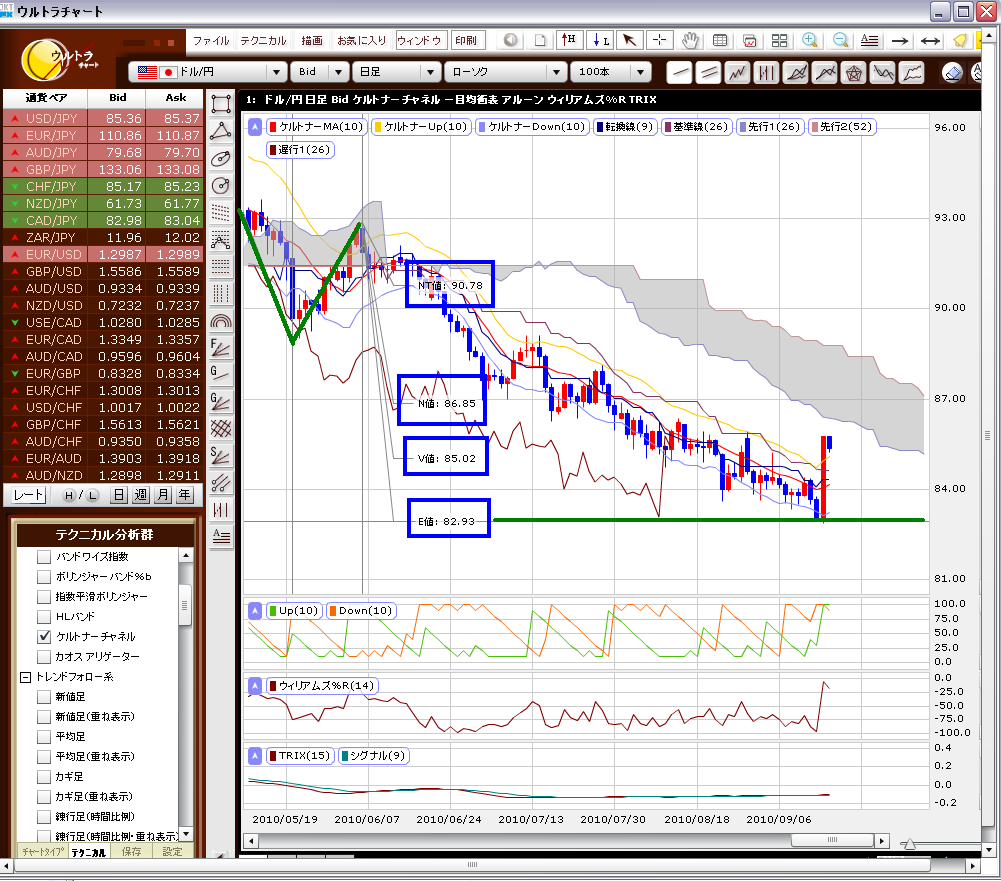Image resolution: width=1001 pixels, height=881 pixels.
Task: Collapse the Aroon Up(10) panel arrow
Action: (x=255, y=611)
